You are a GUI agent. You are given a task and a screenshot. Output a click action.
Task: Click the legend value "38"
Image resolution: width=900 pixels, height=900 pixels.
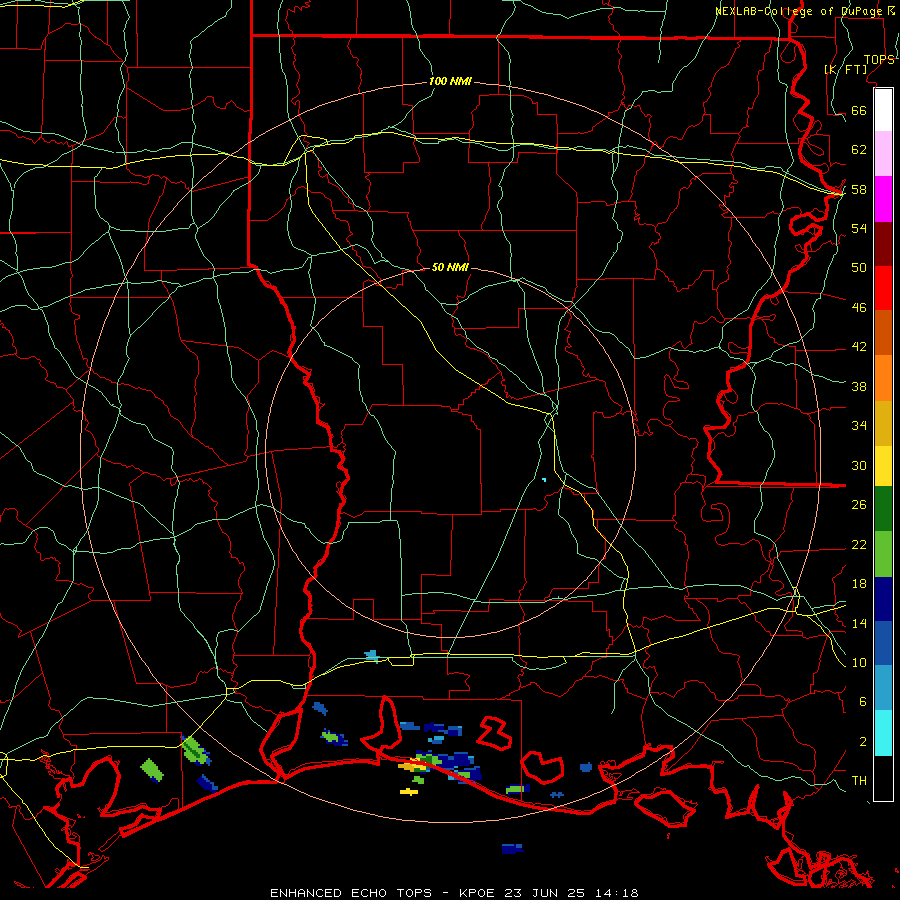pyautogui.click(x=859, y=386)
